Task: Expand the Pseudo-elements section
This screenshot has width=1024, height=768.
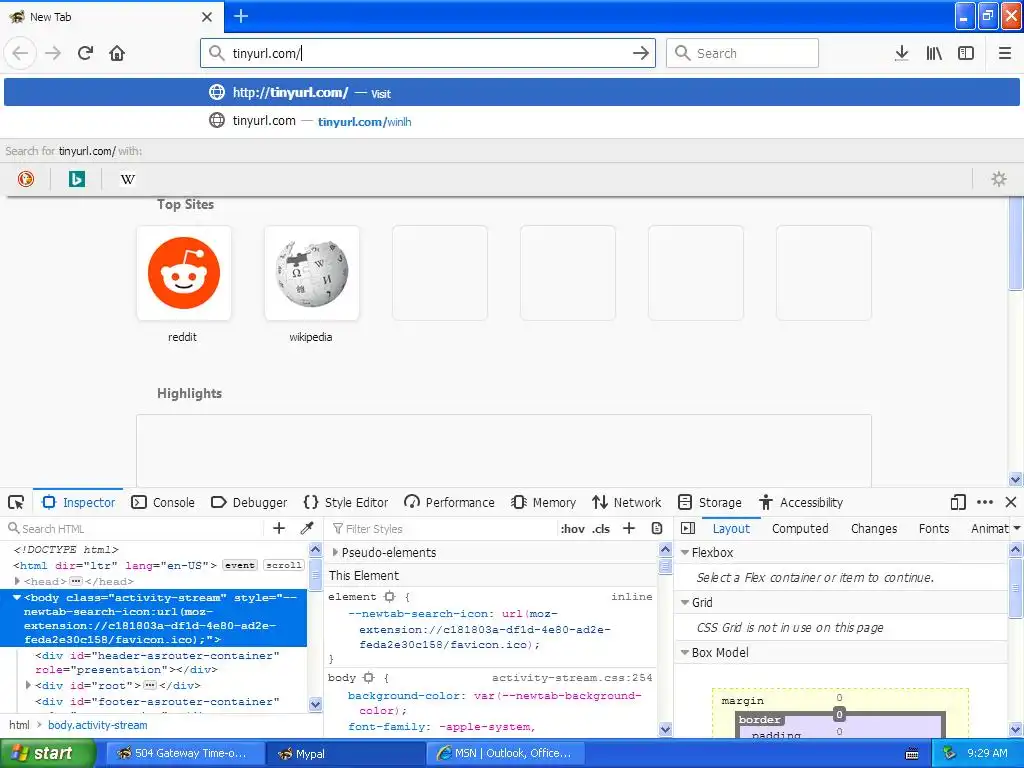Action: coord(335,552)
